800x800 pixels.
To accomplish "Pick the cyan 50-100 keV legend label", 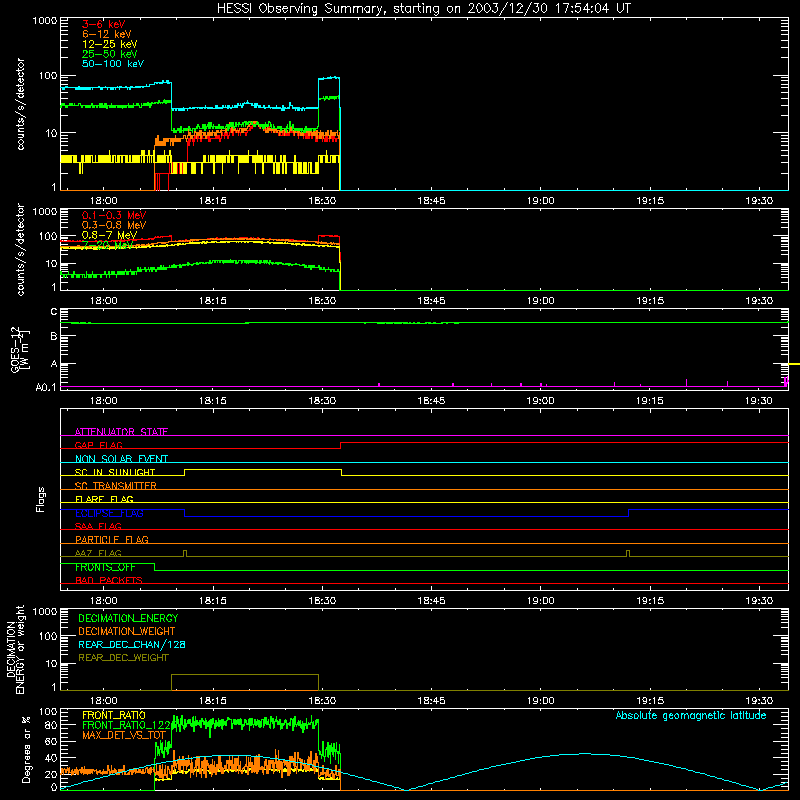I will (113, 64).
